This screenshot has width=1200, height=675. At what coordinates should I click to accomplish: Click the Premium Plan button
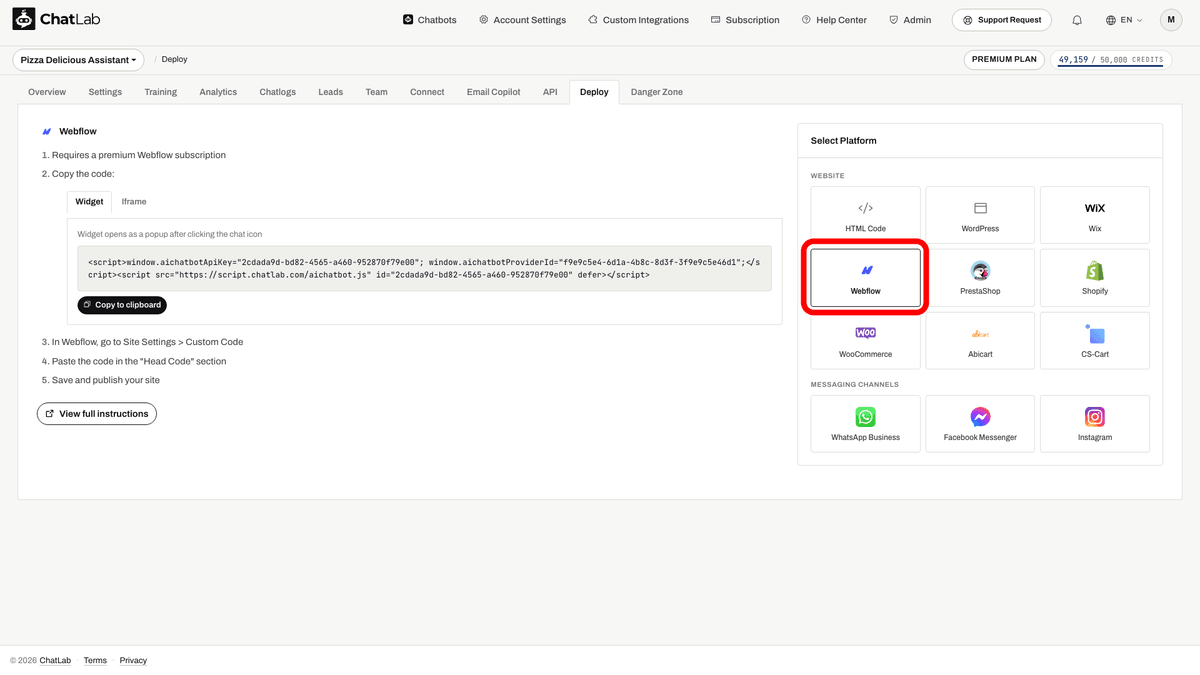[1004, 60]
